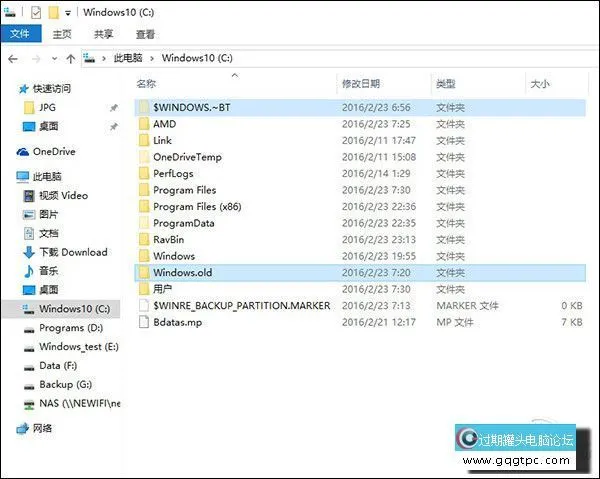The width and height of the screenshot is (600, 479).
Task: Go forward with the right arrow button
Action: [x=36, y=59]
